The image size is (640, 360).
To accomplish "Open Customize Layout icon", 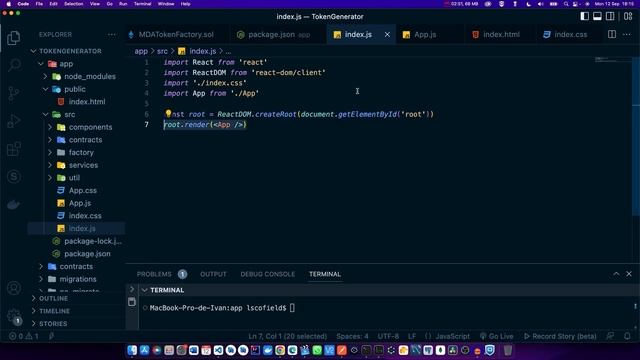I will tap(628, 16).
